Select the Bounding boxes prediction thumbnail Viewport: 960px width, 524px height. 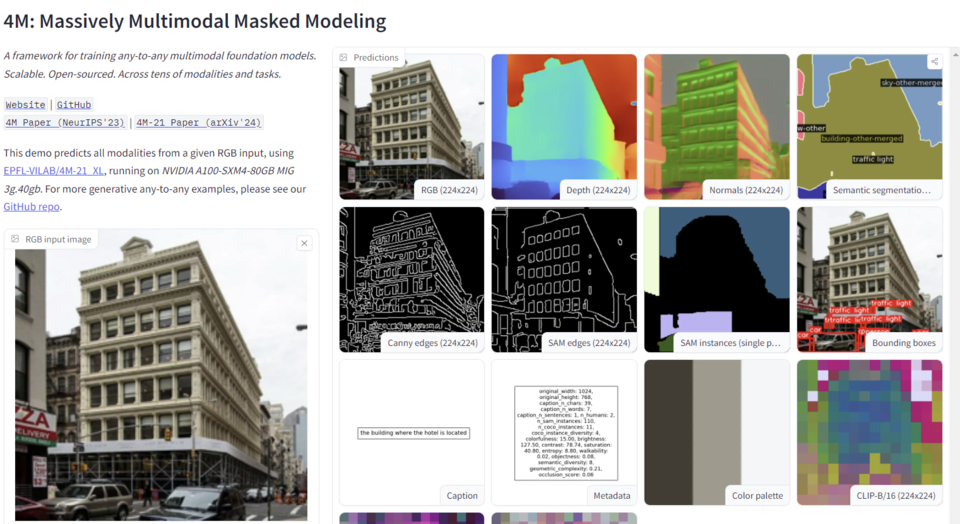869,279
